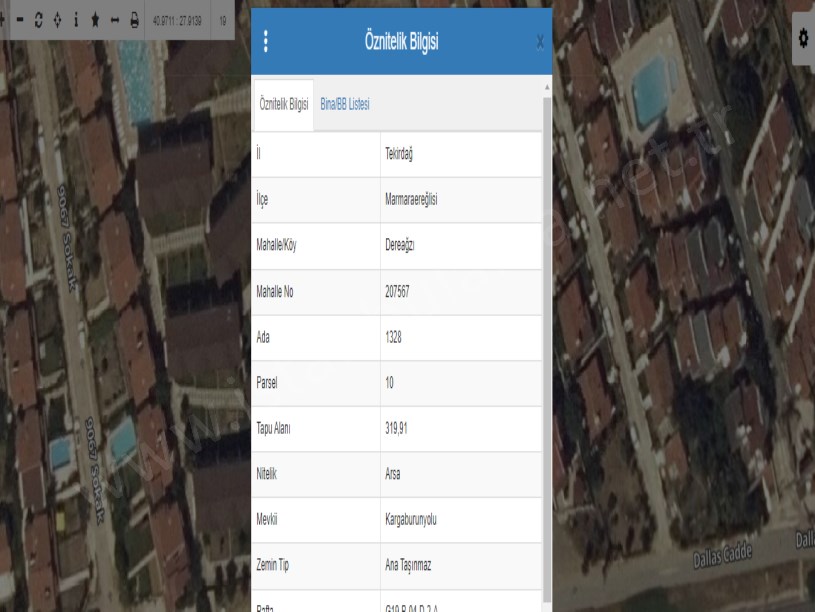The height and width of the screenshot is (612, 815).
Task: Click the star favorites icon
Action: point(96,20)
